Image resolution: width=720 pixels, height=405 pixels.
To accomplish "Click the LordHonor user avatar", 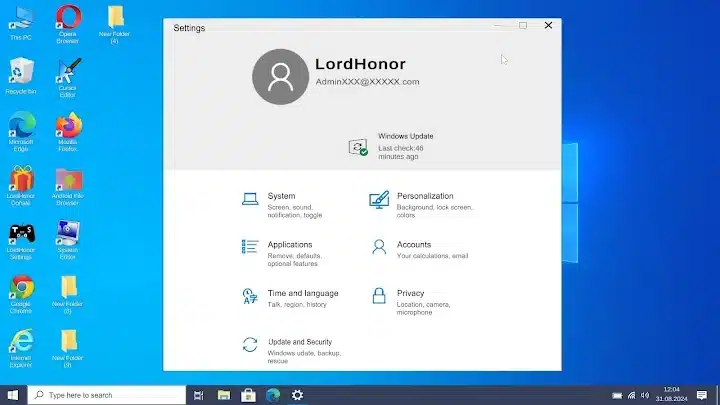I will [x=280, y=77].
